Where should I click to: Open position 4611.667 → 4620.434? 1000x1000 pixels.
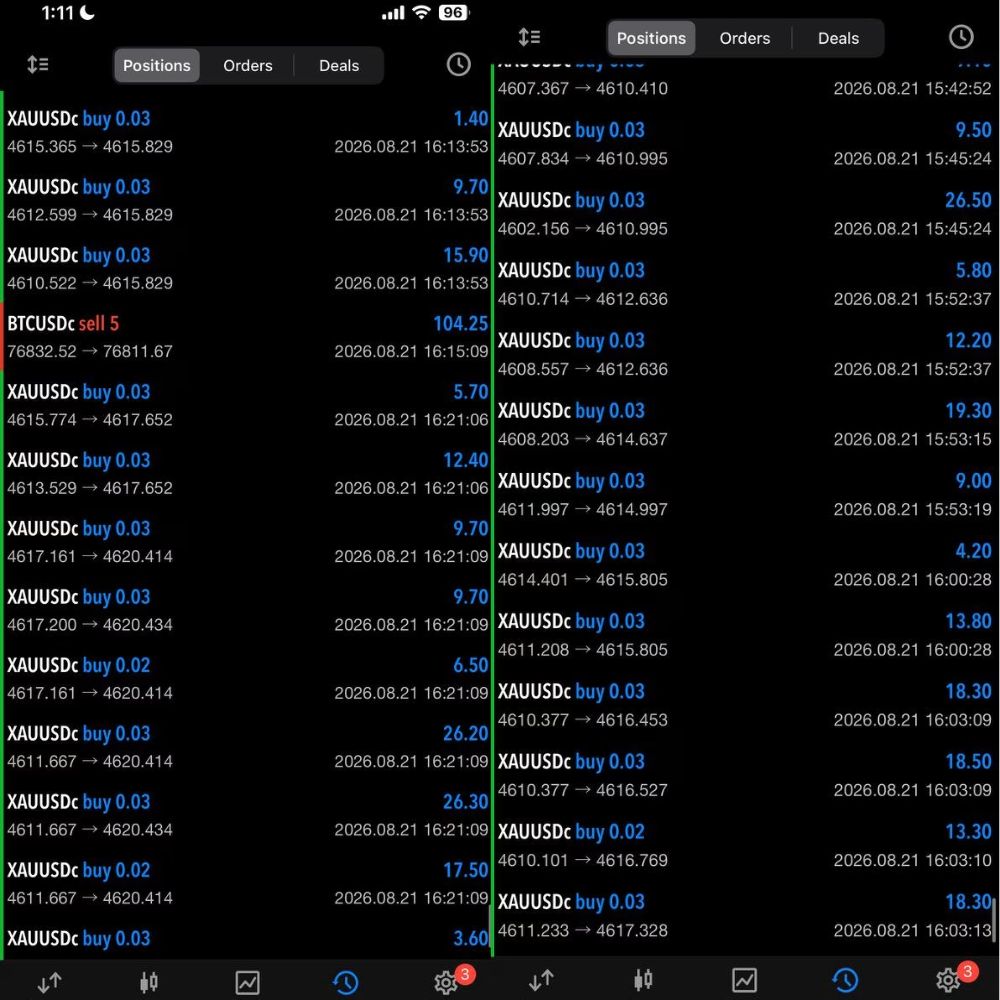coord(246,814)
